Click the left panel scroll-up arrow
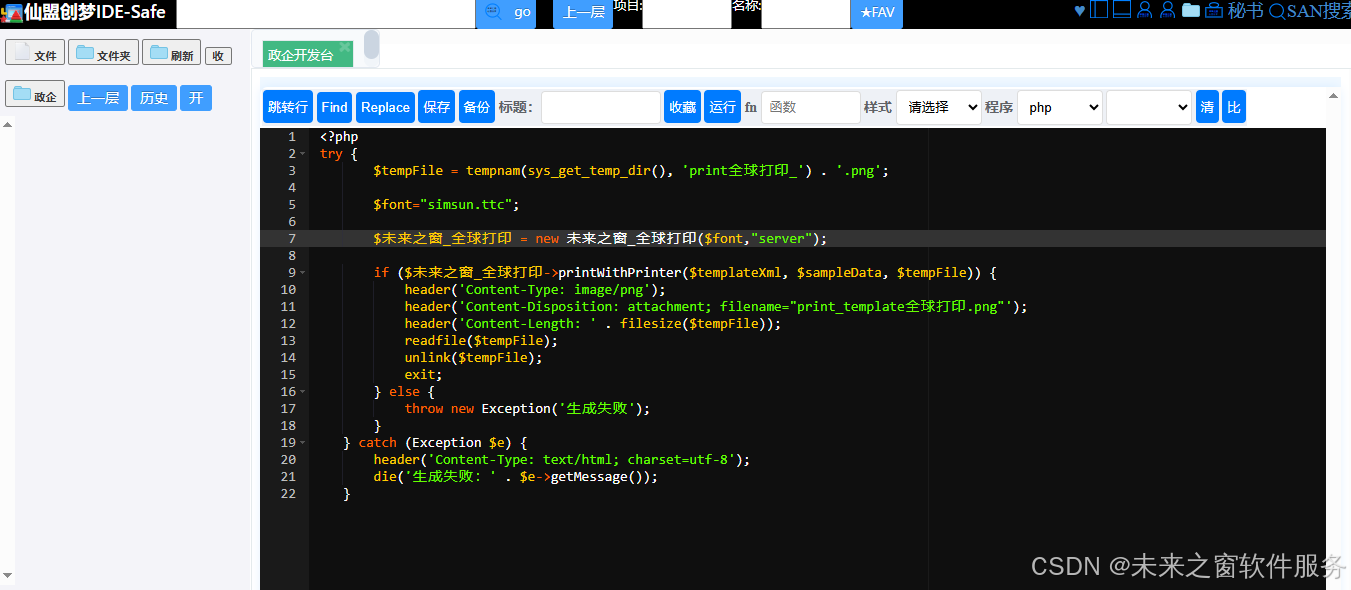Screen dimensions: 1351x590 click(8, 125)
